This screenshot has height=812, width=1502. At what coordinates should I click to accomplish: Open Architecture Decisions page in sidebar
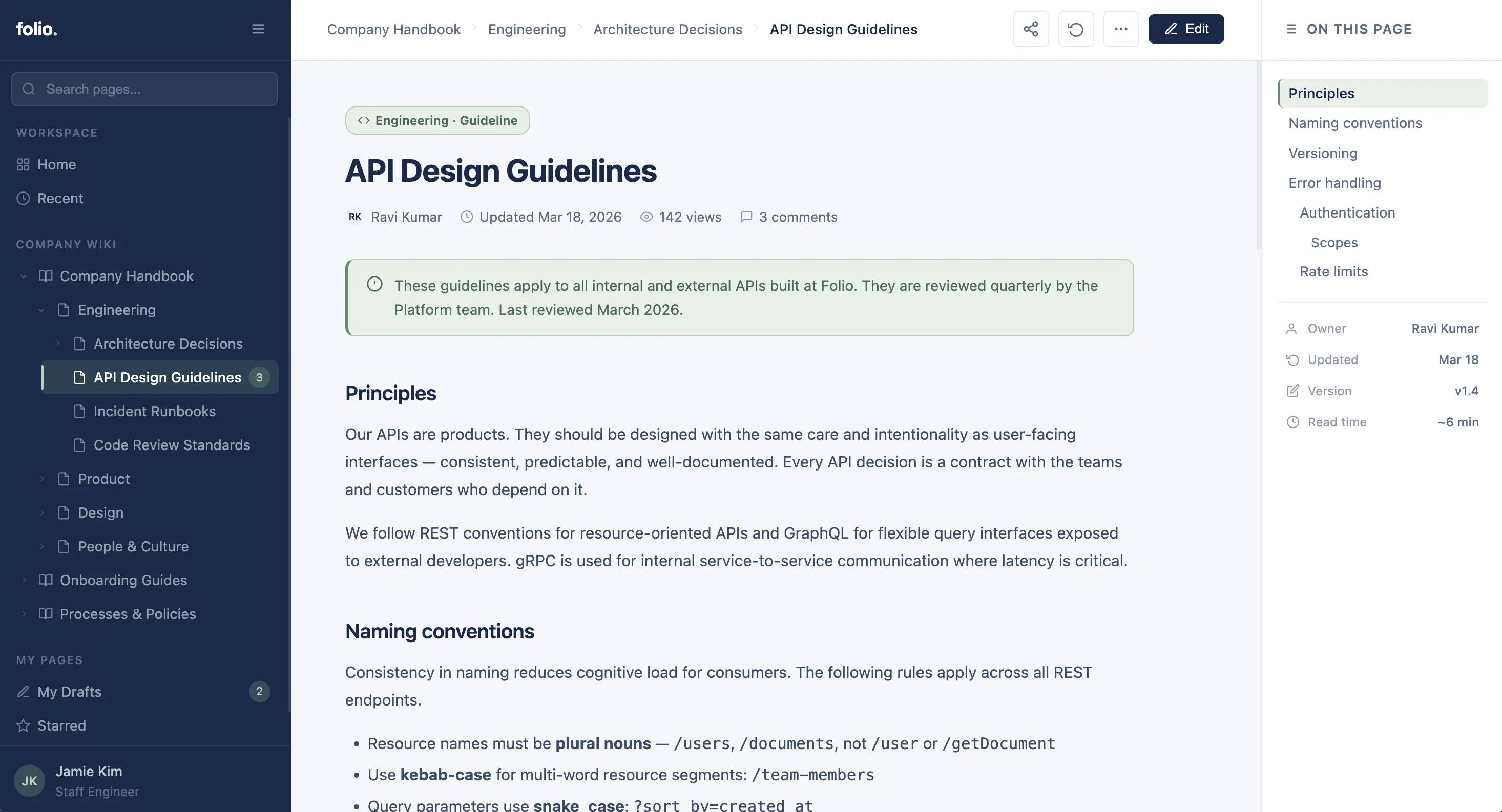[x=168, y=344]
